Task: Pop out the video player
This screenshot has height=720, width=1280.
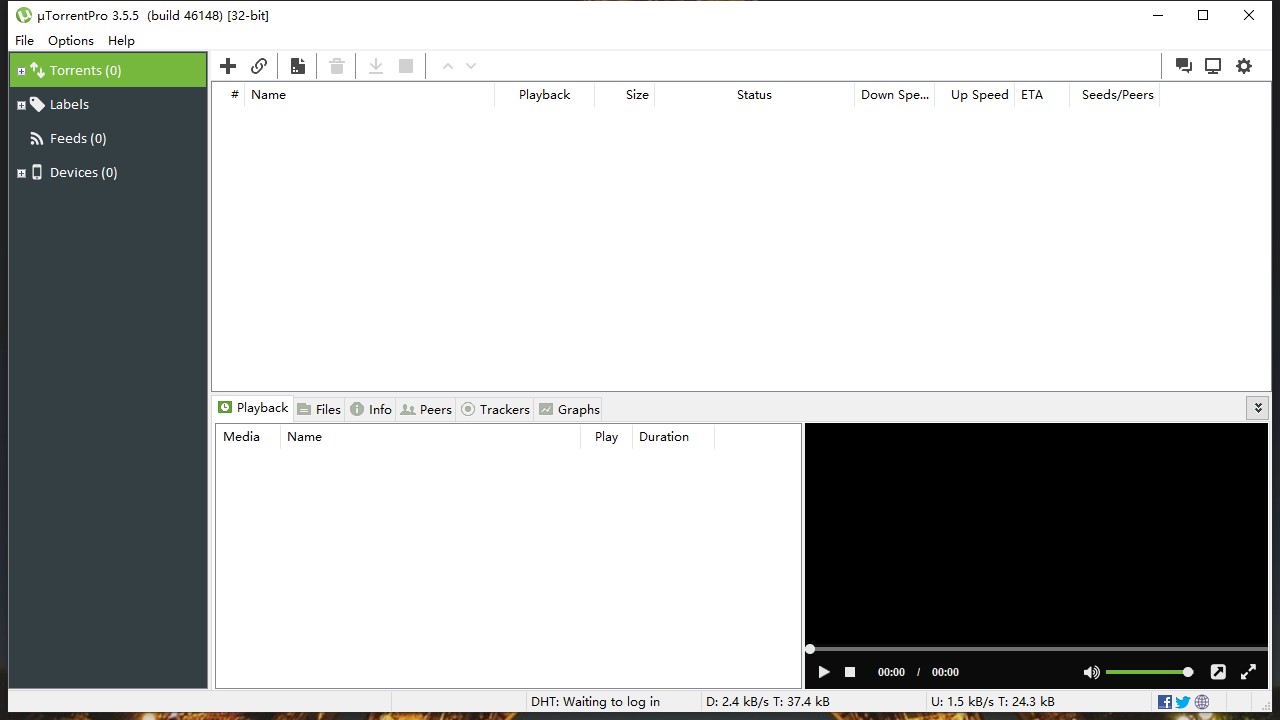Action: click(x=1218, y=672)
